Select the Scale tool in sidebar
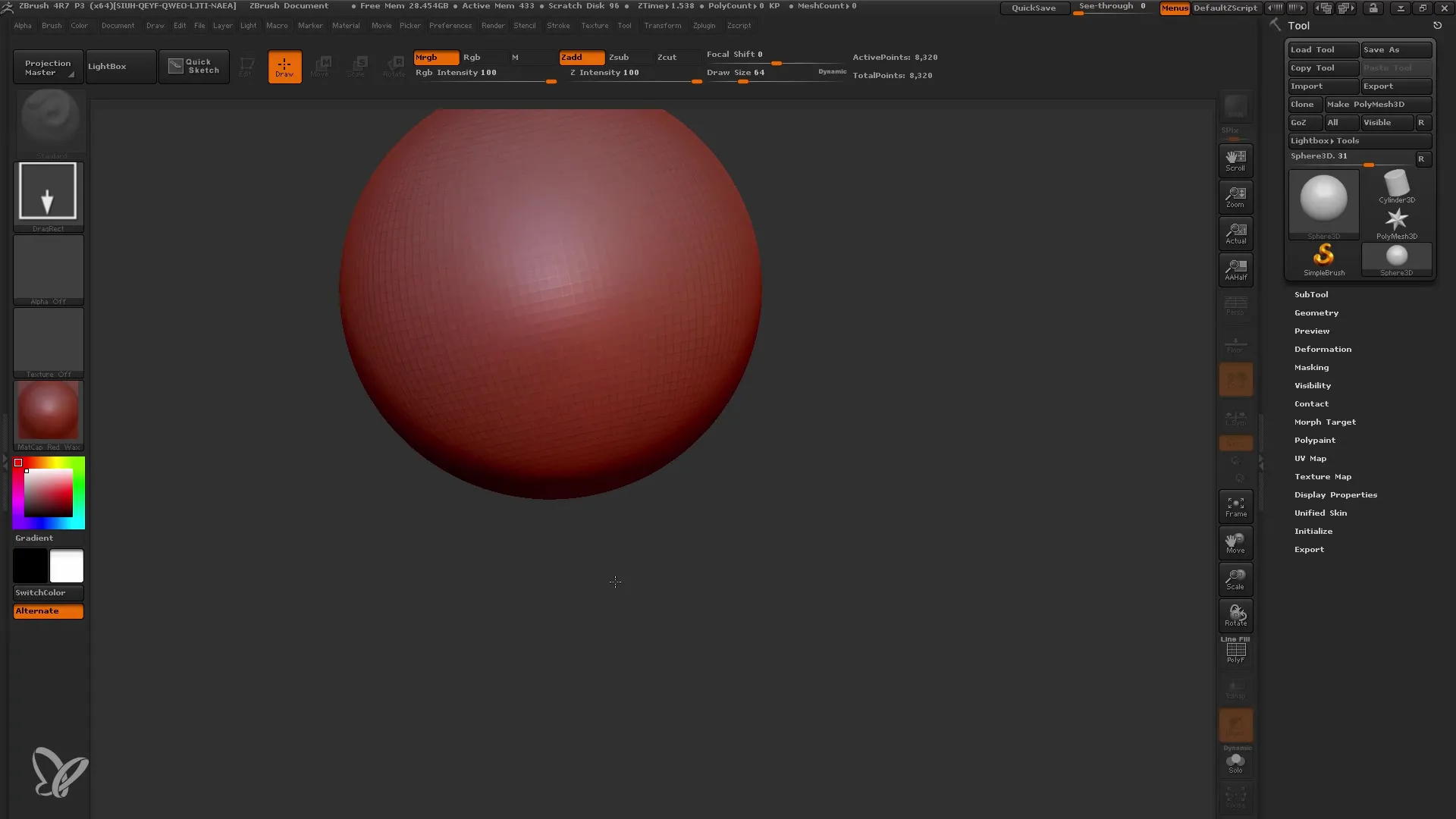Screen dimensions: 1456x819 point(1235,578)
